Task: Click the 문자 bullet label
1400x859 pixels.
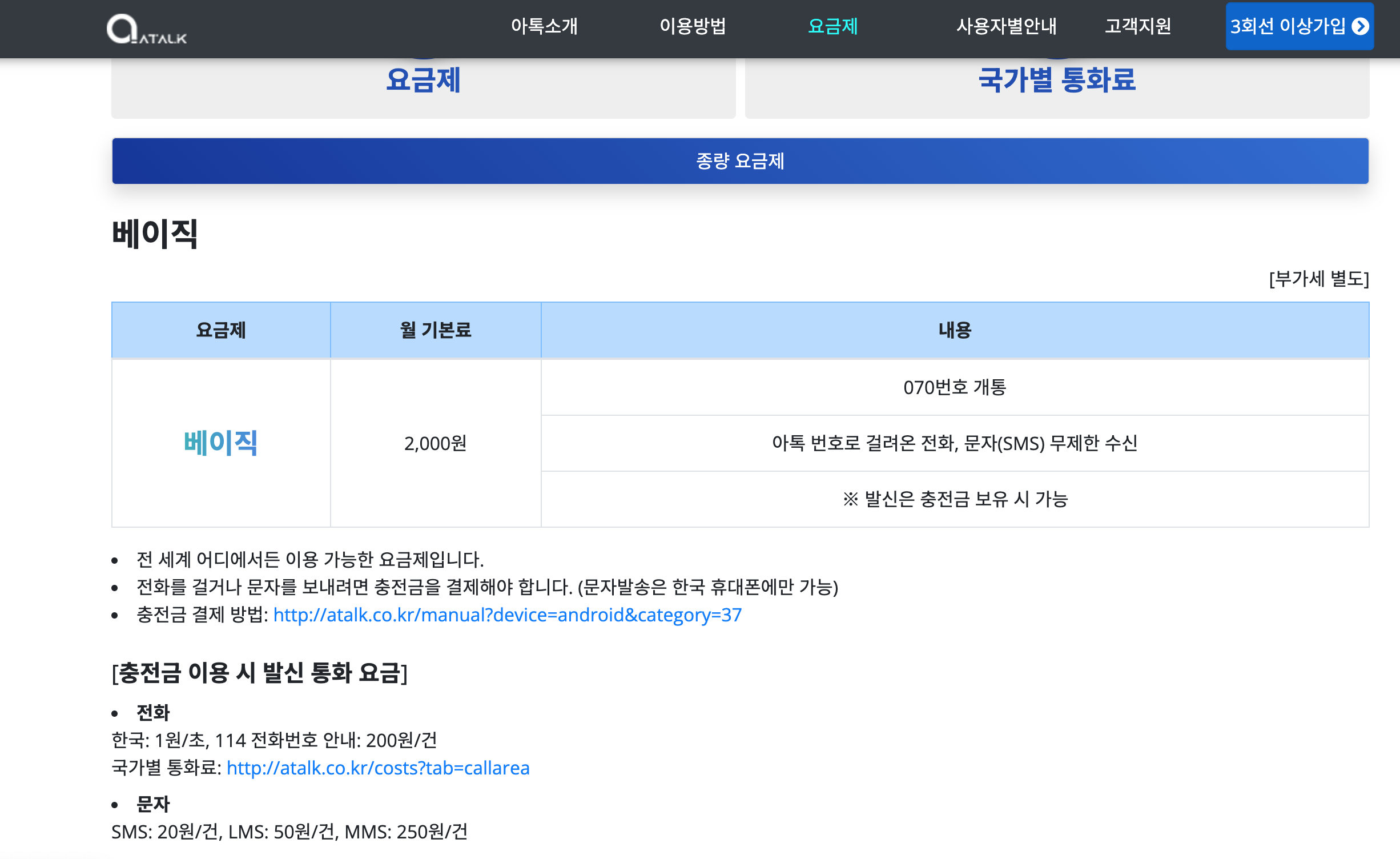Action: point(153,804)
